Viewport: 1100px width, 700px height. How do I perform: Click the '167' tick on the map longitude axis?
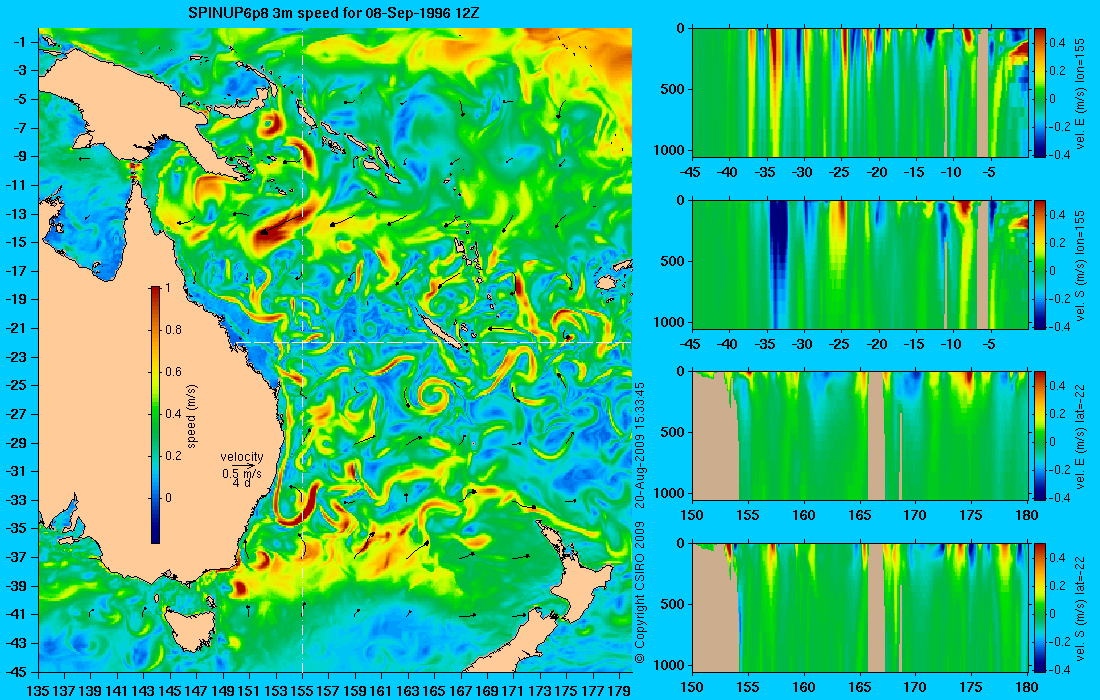(x=461, y=691)
